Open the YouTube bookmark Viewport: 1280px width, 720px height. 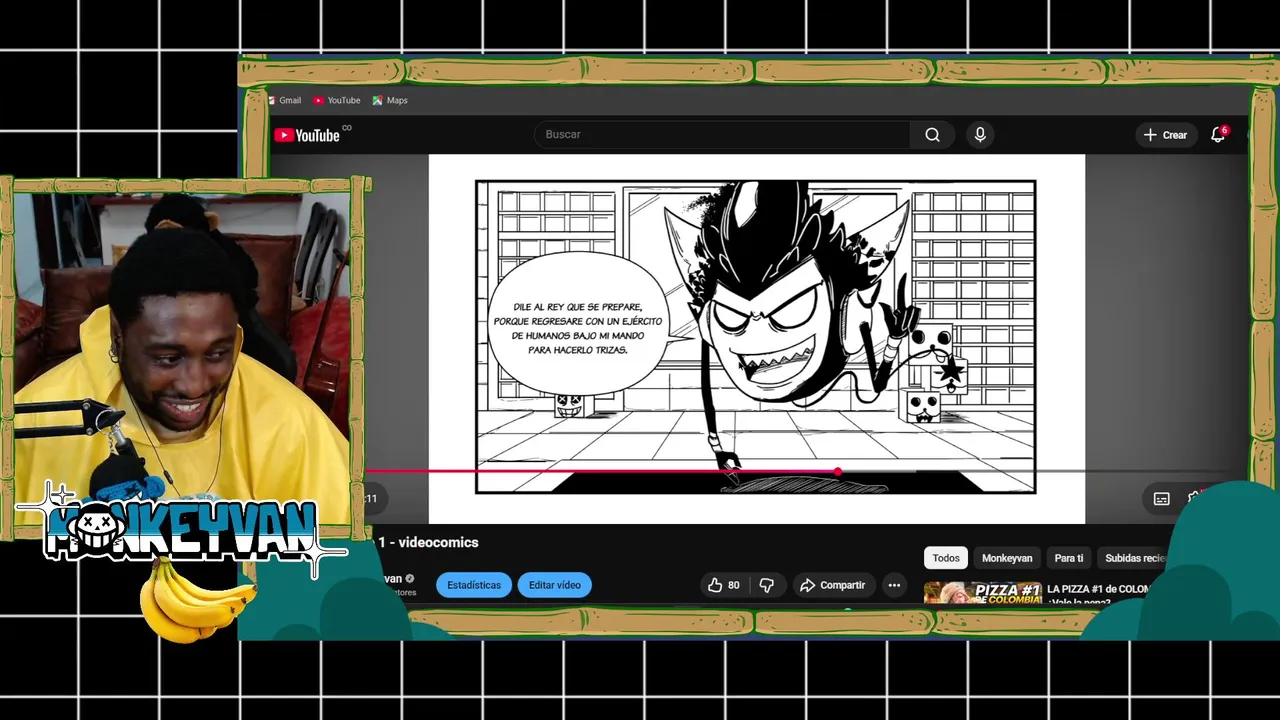337,100
